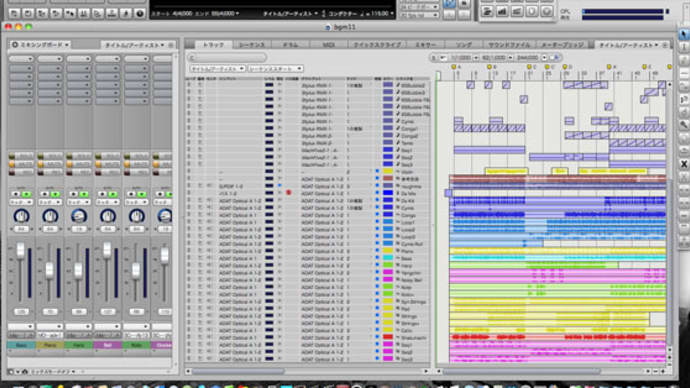The image size is (690, 388).
Task: Click the bar-chart icon in top-right toolbar
Action: click(x=502, y=11)
